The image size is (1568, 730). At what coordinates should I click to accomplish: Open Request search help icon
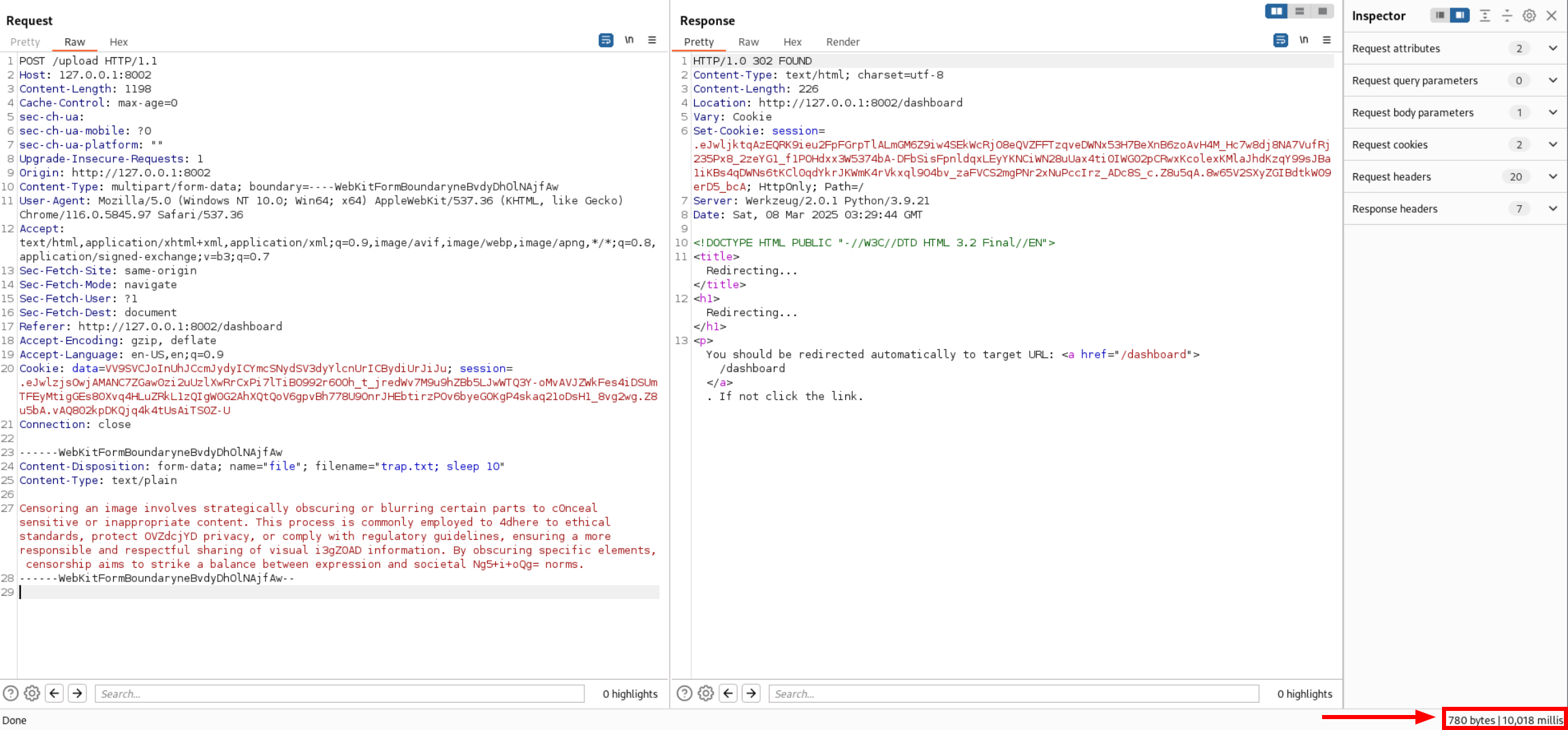pos(11,693)
